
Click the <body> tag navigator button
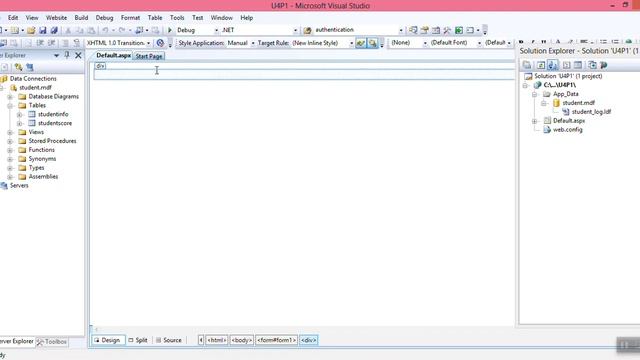click(x=242, y=340)
